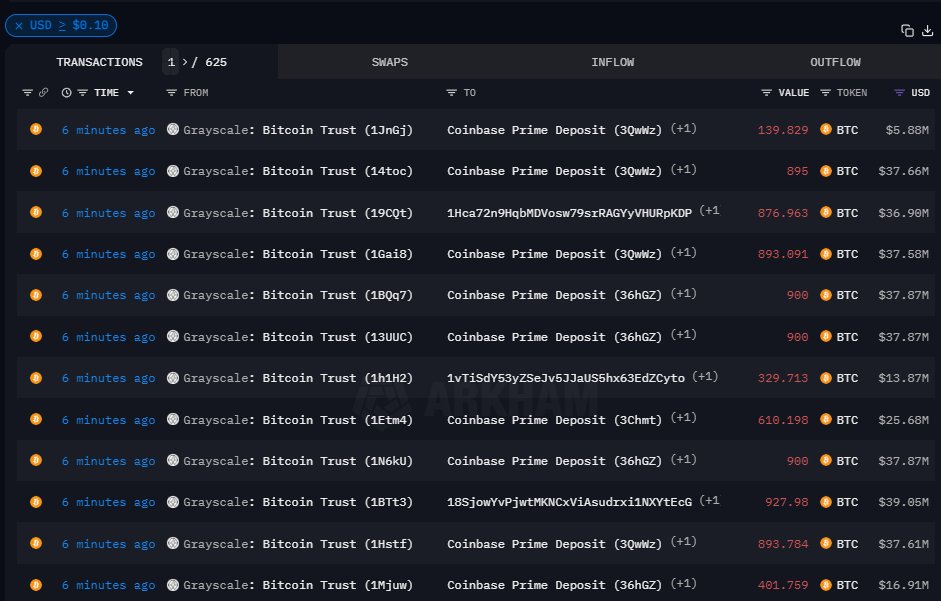
Task: Open Grayscale Bitcoin Trust (14toc) sender
Action: coord(298,171)
